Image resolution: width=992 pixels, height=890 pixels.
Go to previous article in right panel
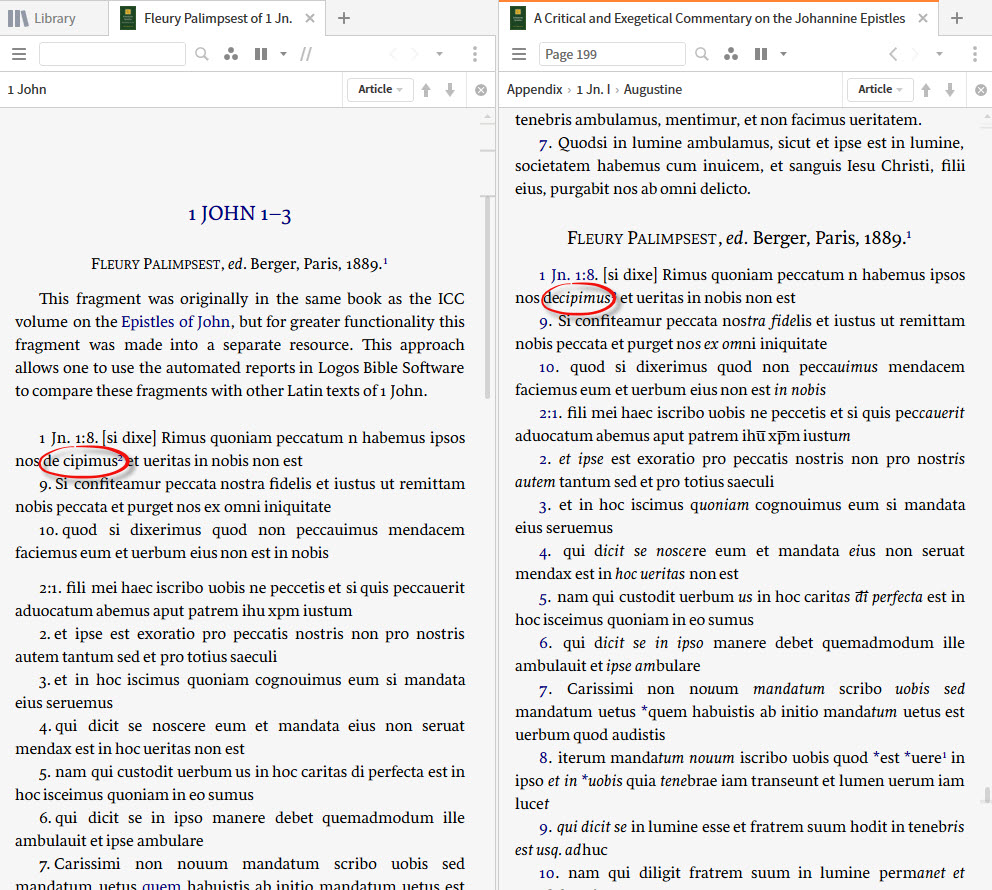926,90
